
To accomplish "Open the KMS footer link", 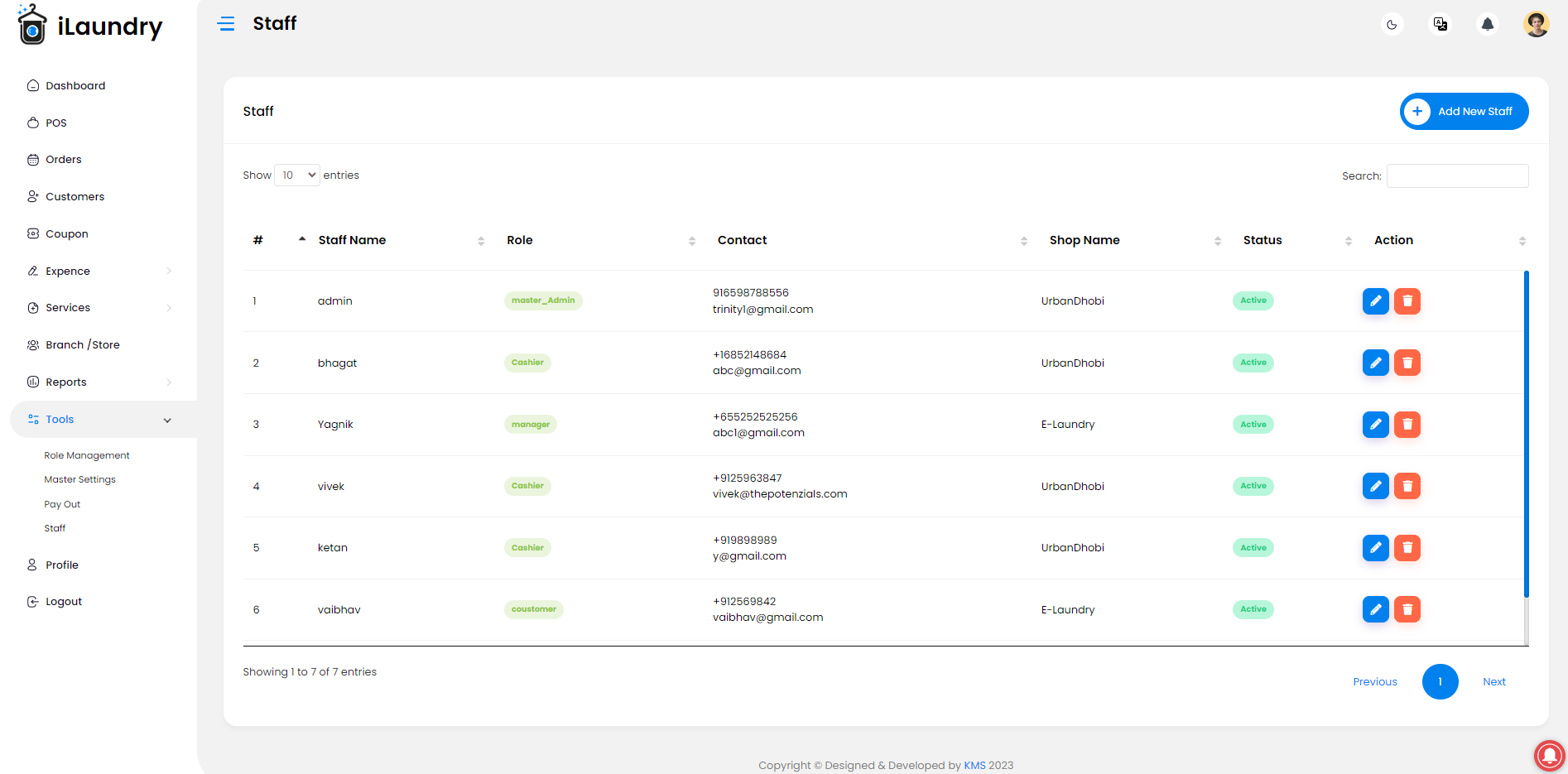I will pos(974,766).
